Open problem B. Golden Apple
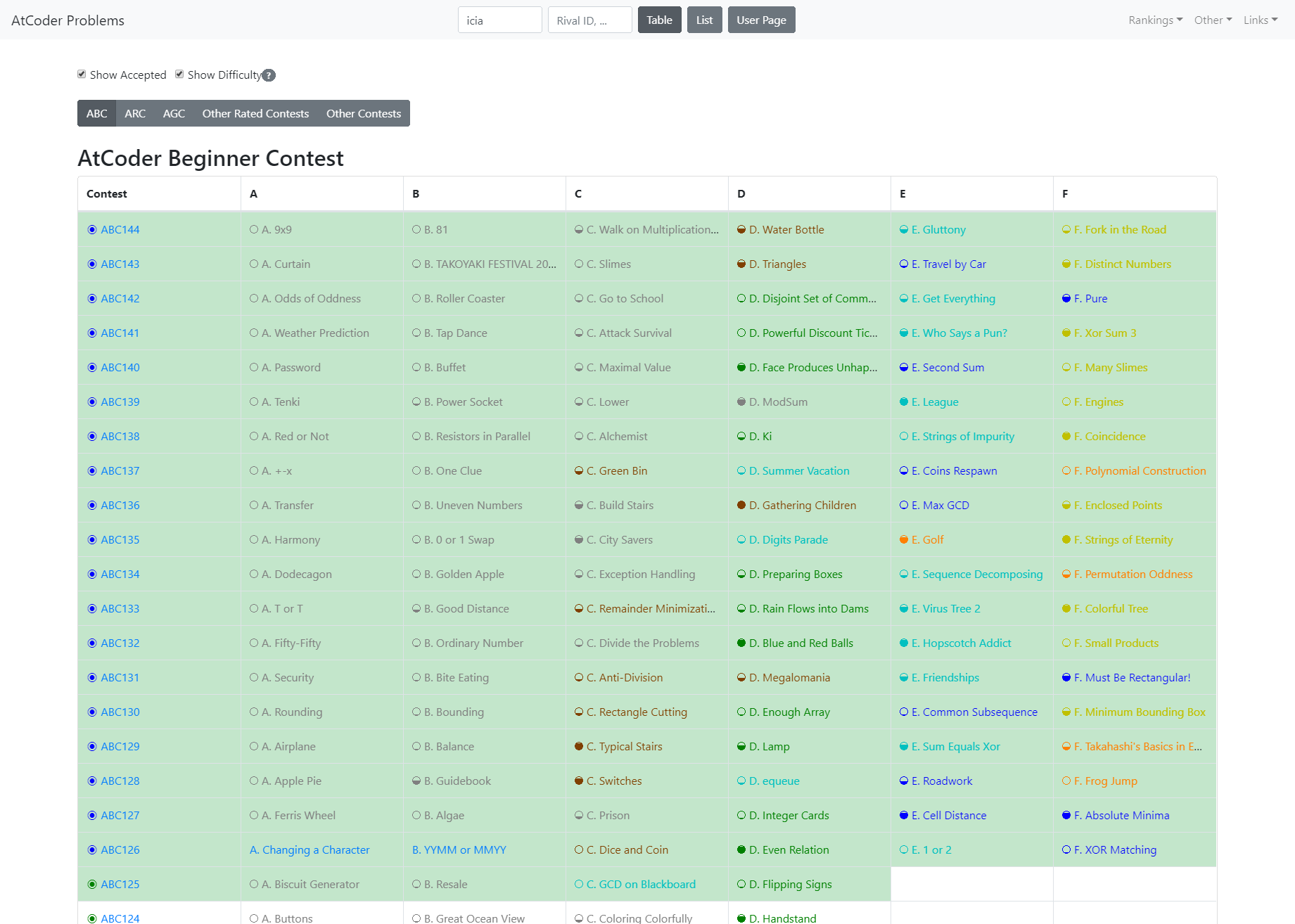The height and width of the screenshot is (924, 1295). tap(464, 575)
